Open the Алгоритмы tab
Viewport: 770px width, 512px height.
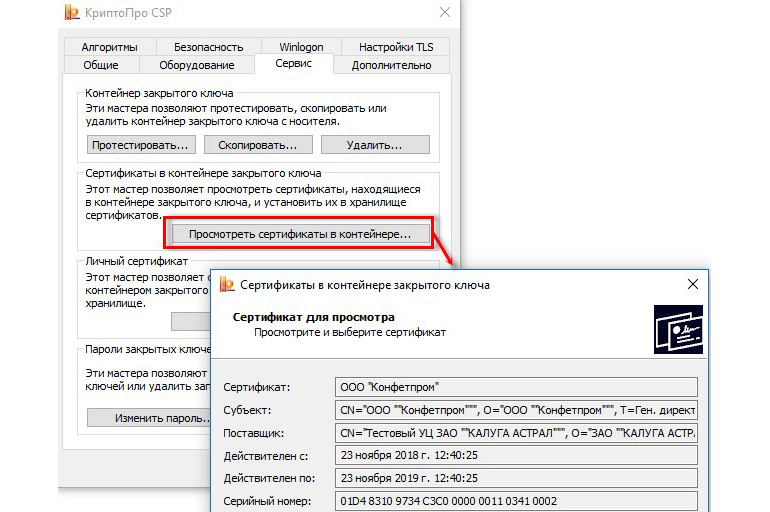coord(110,47)
